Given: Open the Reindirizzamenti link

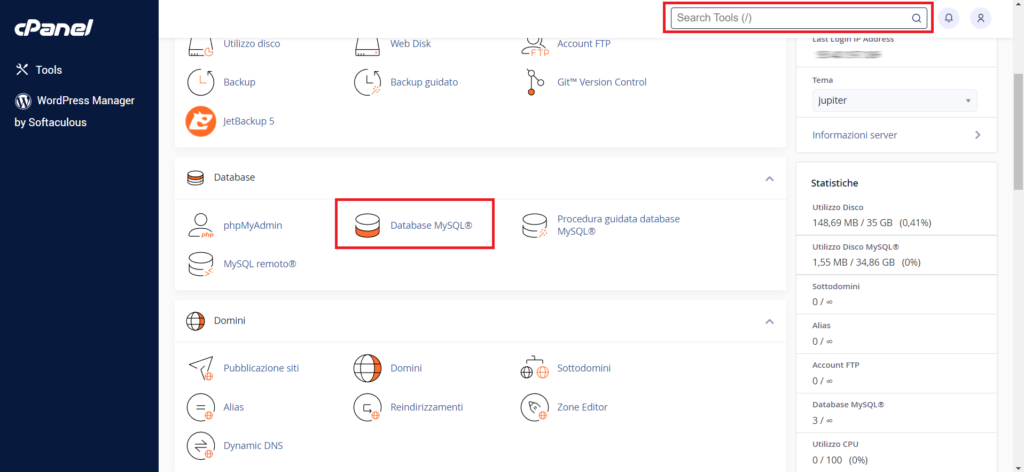Looking at the screenshot, I should coord(426,407).
